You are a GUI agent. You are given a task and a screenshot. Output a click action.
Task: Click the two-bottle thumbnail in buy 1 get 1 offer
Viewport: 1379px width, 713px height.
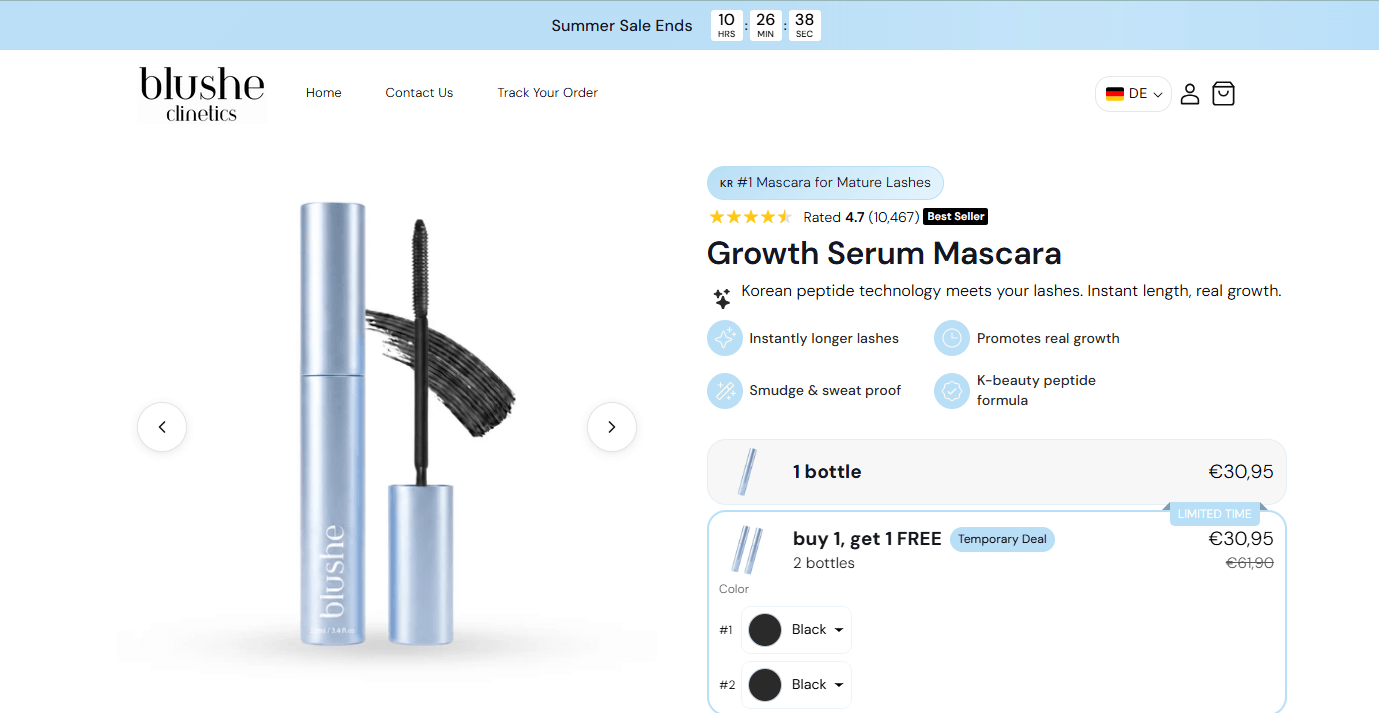[747, 550]
